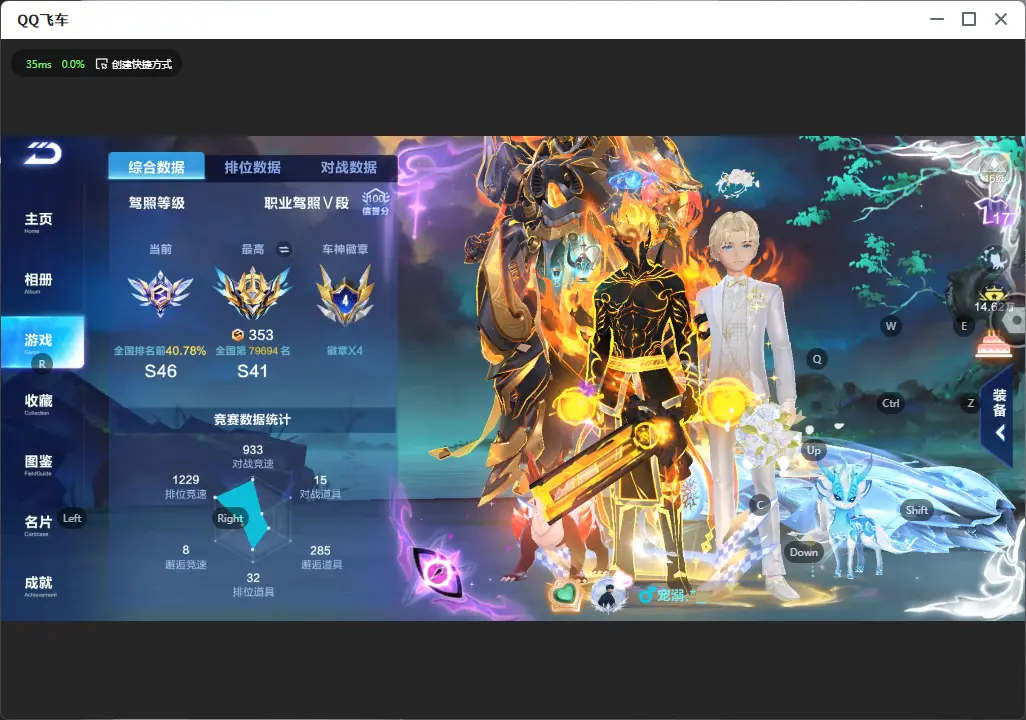Click the 徽章X4 label
This screenshot has height=720, width=1026.
pyautogui.click(x=345, y=351)
